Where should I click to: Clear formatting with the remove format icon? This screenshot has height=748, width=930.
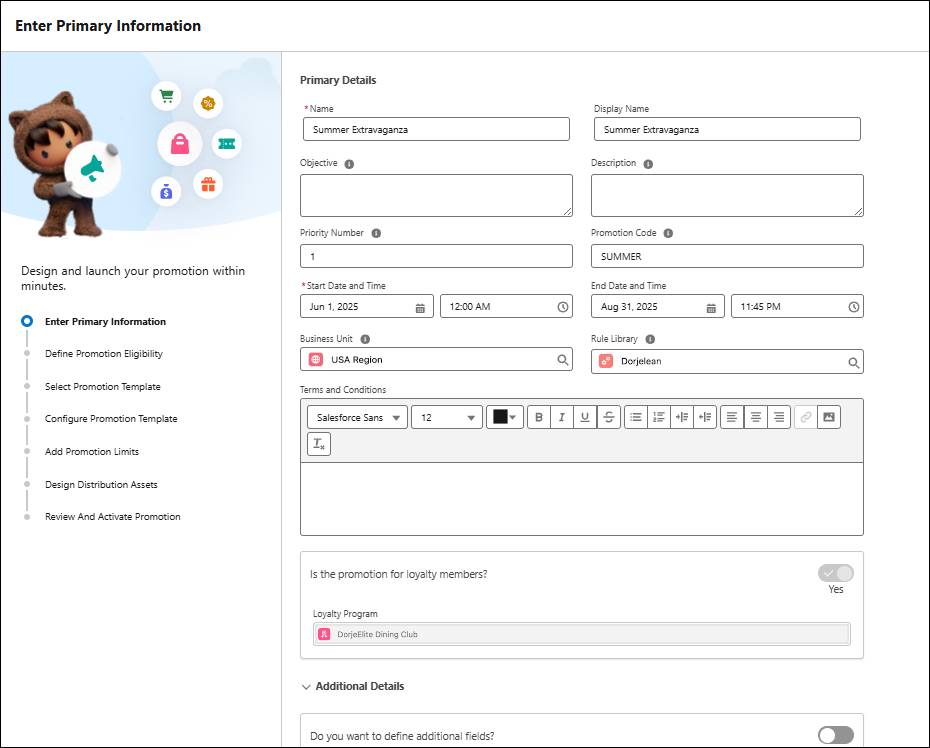tap(318, 444)
